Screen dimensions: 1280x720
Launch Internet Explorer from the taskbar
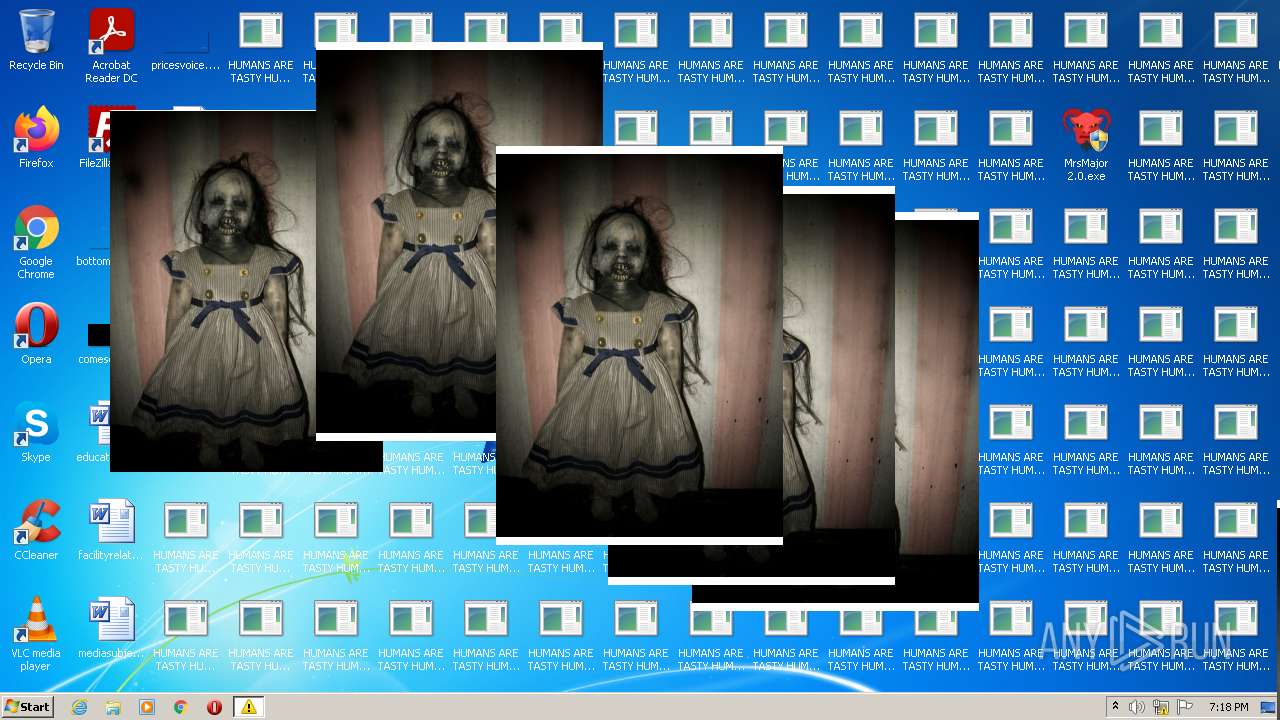(80, 707)
